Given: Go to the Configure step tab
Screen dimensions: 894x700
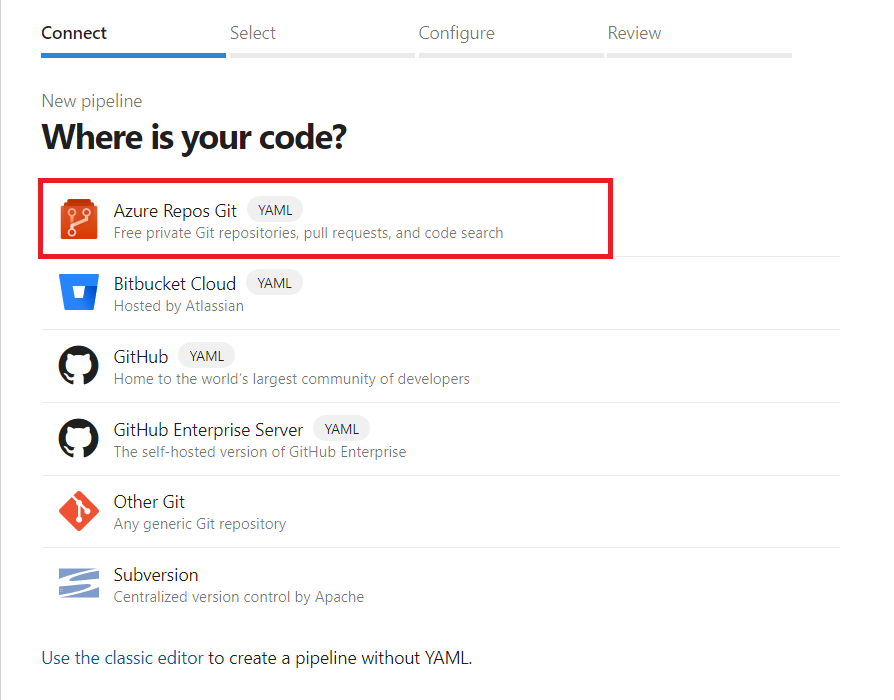Looking at the screenshot, I should [x=456, y=33].
